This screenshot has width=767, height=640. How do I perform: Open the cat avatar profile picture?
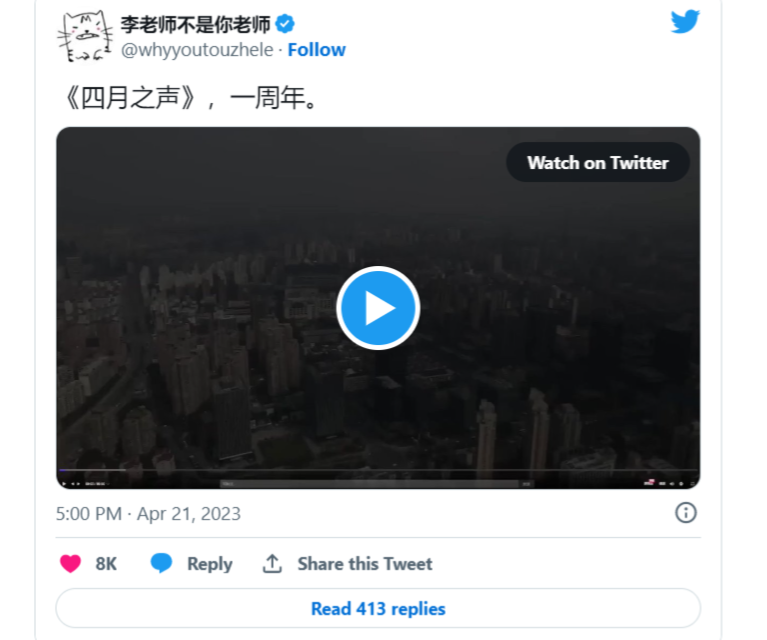click(85, 36)
